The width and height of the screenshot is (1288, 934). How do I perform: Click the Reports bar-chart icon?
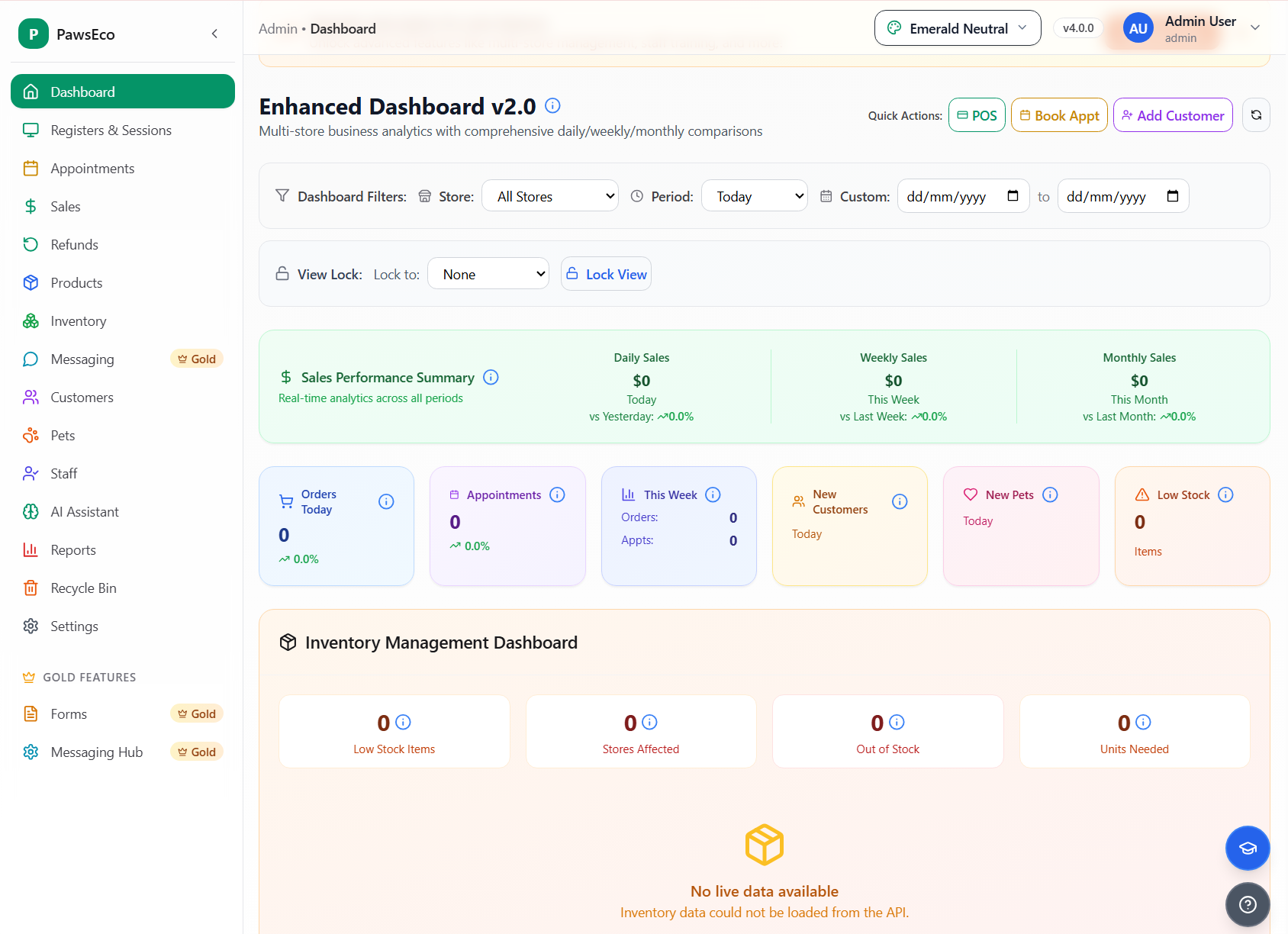point(31,549)
